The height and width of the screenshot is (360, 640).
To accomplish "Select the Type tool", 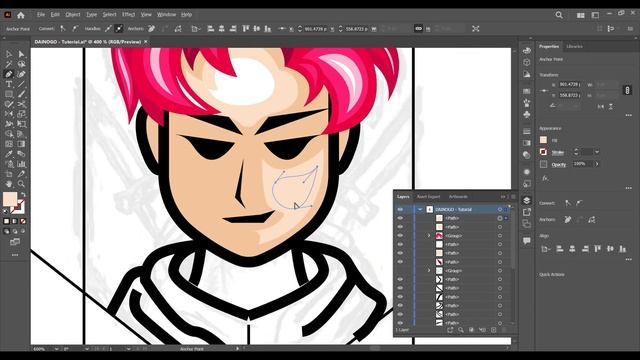I will point(9,84).
